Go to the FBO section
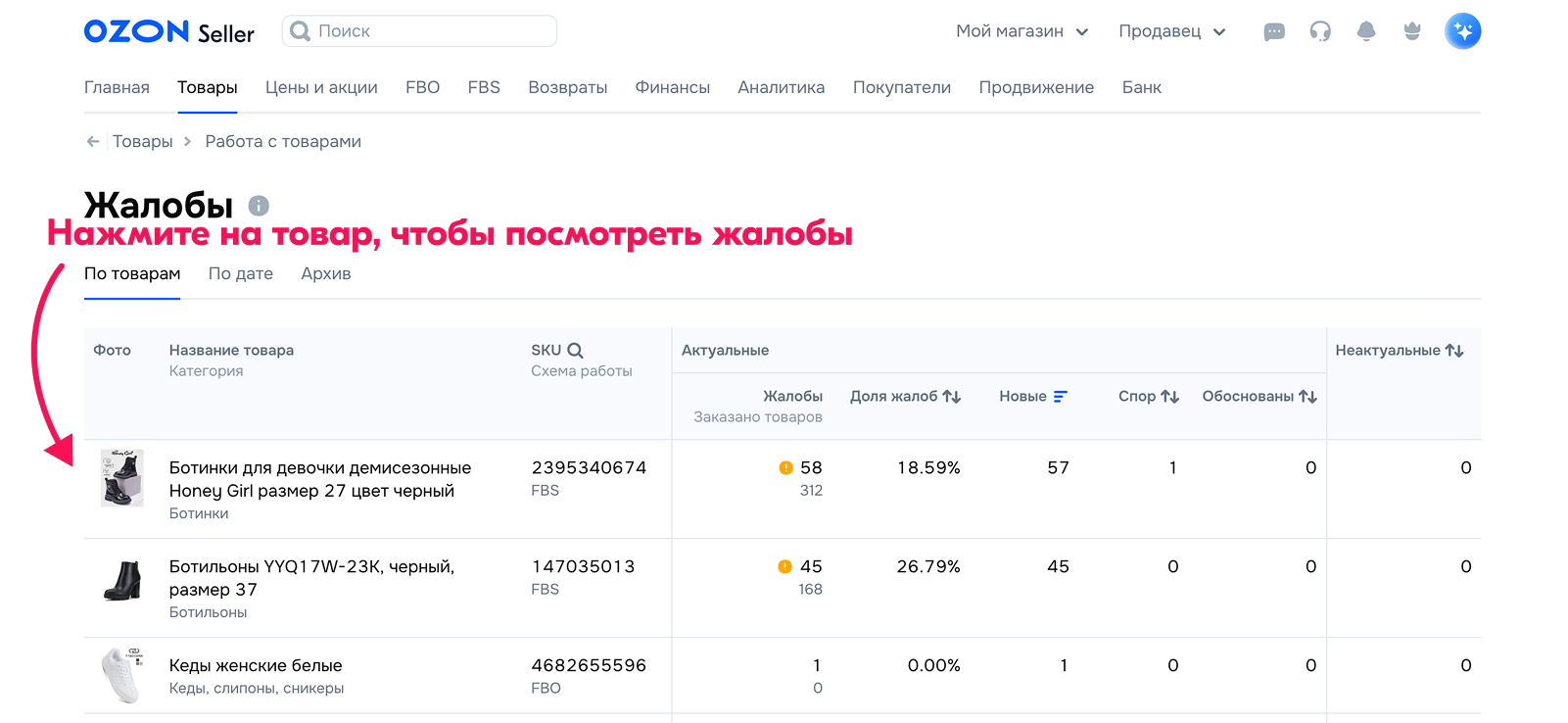The height and width of the screenshot is (723, 1568). pos(423,88)
